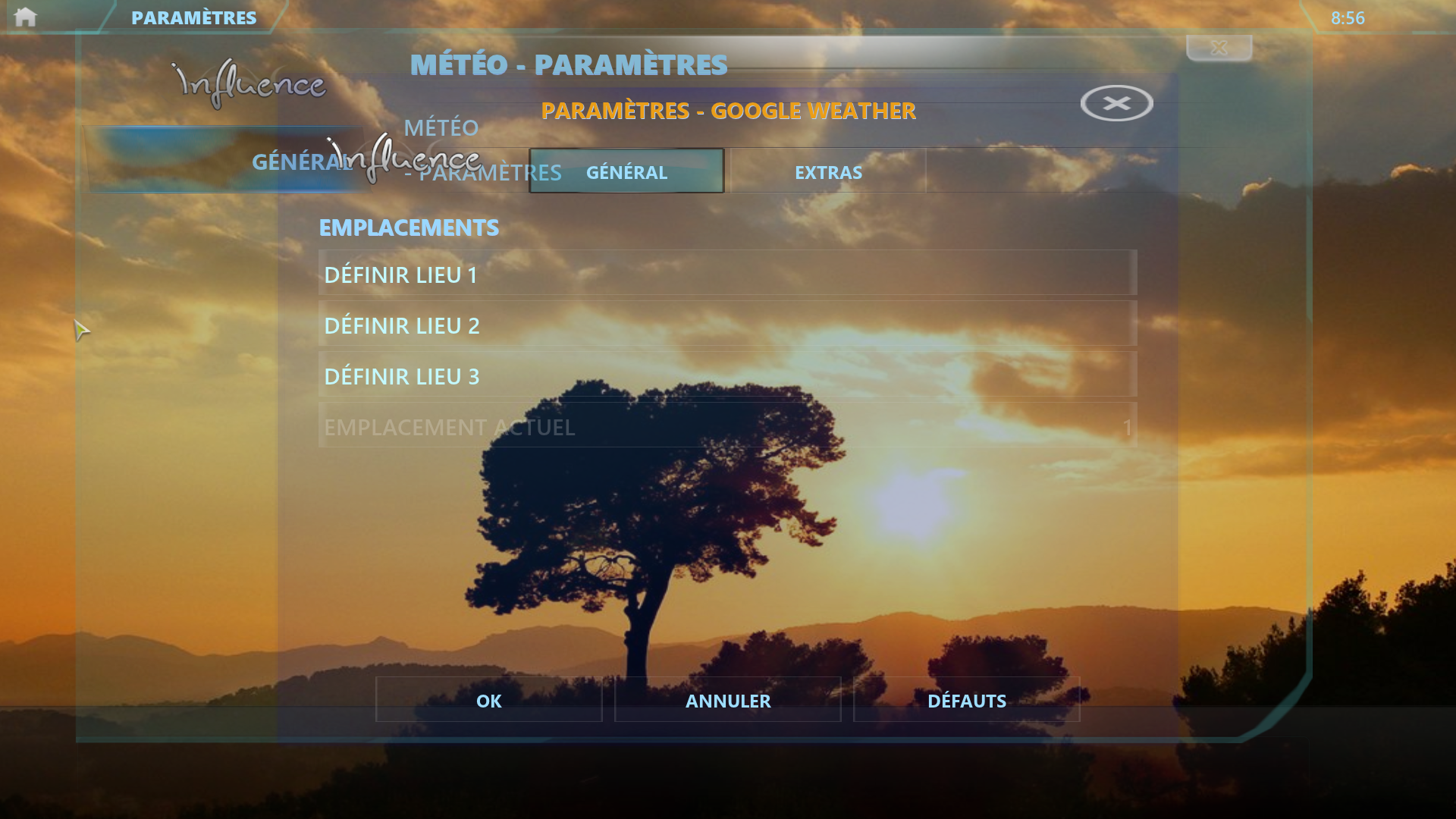Click the Influence logo beside the GÉNÉRAL tab
The width and height of the screenshot is (1456, 819).
[404, 158]
